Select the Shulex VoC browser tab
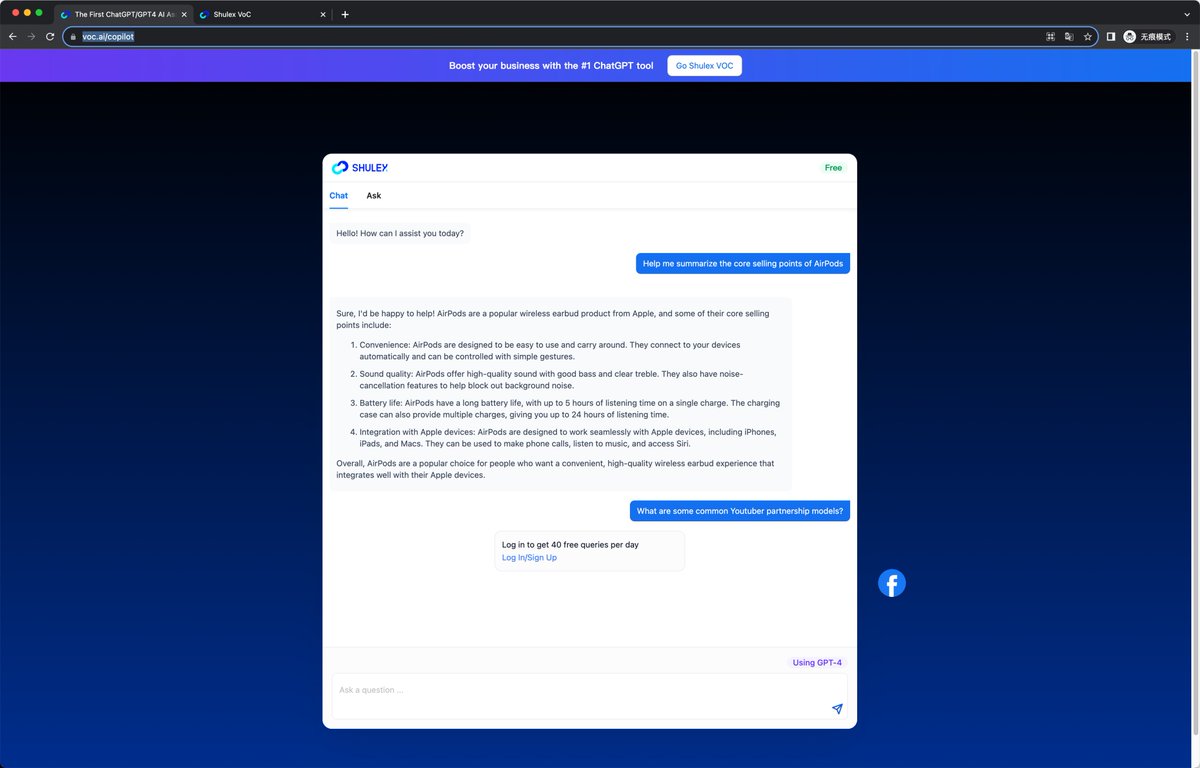Viewport: 1200px width, 768px height. coord(263,14)
